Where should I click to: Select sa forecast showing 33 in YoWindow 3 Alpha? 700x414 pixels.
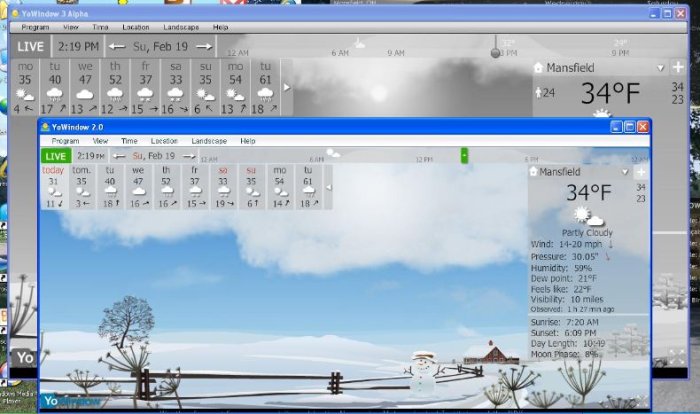(175, 88)
